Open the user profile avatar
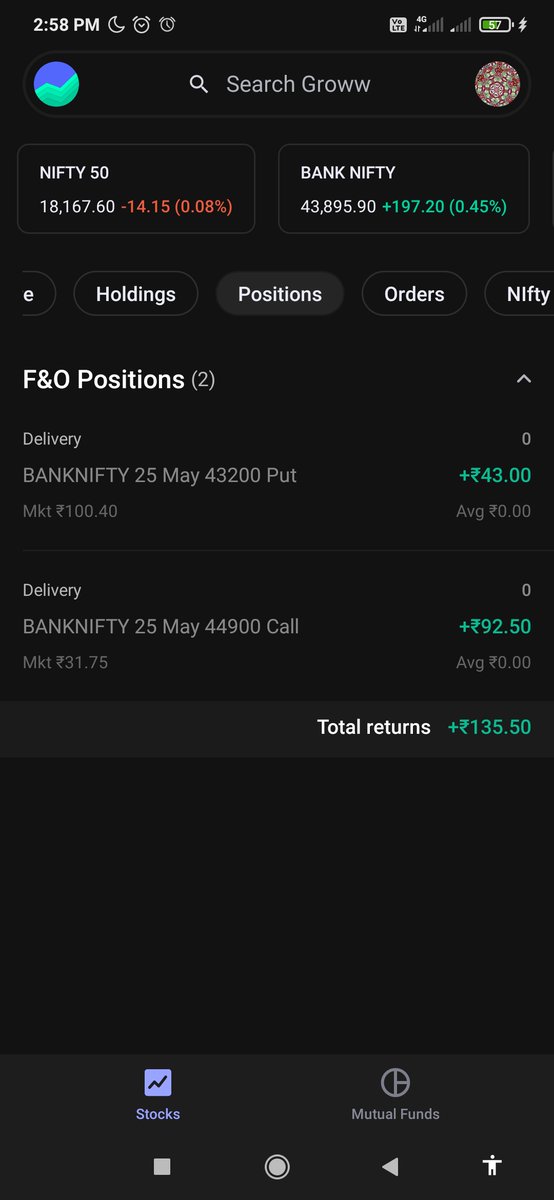The width and height of the screenshot is (554, 1200). (x=497, y=84)
